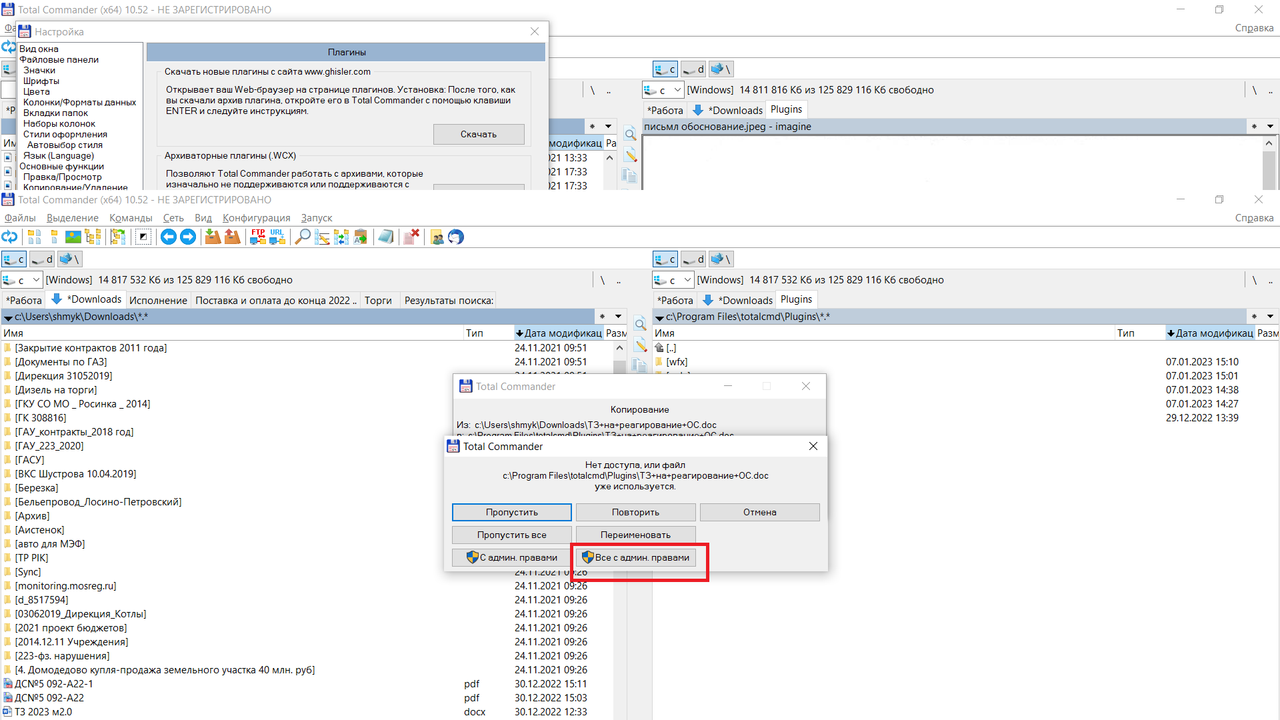This screenshot has width=1280, height=720.
Task: Click the Отмена button in the dialog
Action: [760, 512]
